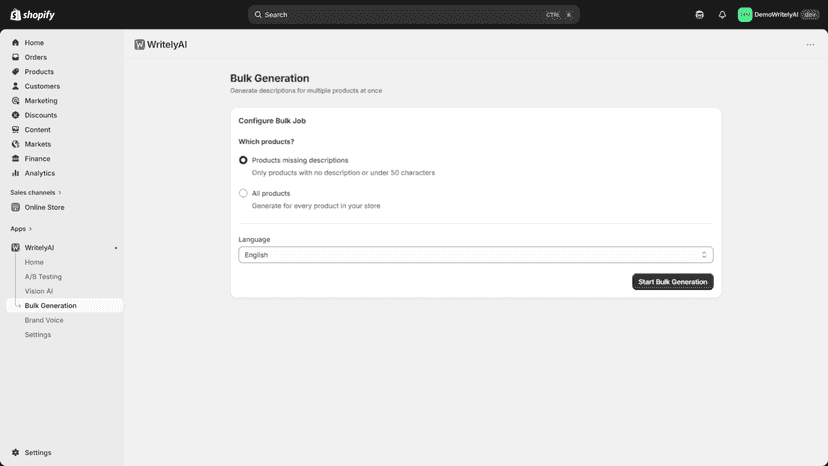This screenshot has height=466, width=828.
Task: Go to Products page
Action: tap(39, 72)
